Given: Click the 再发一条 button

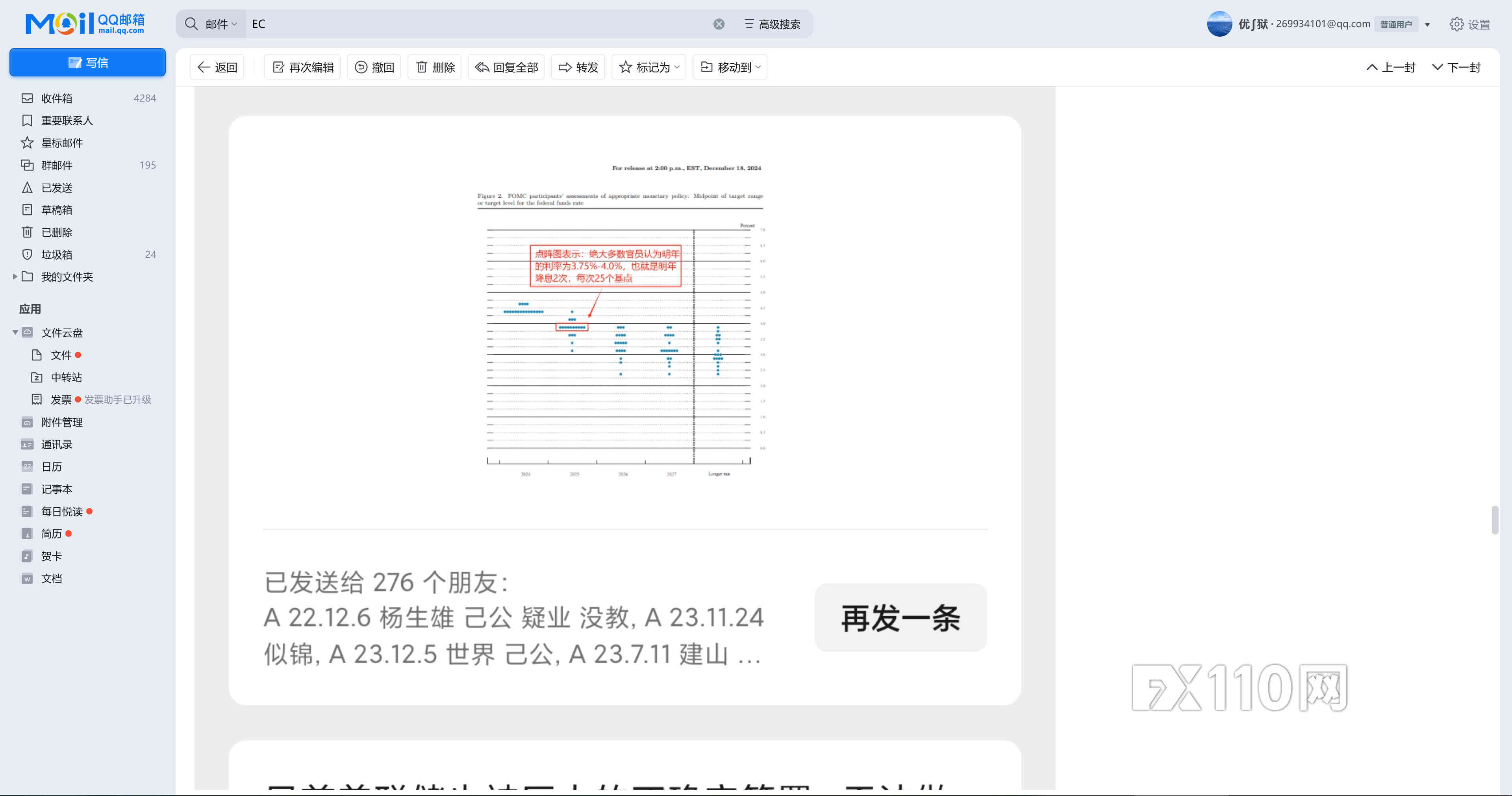Looking at the screenshot, I should coord(901,618).
